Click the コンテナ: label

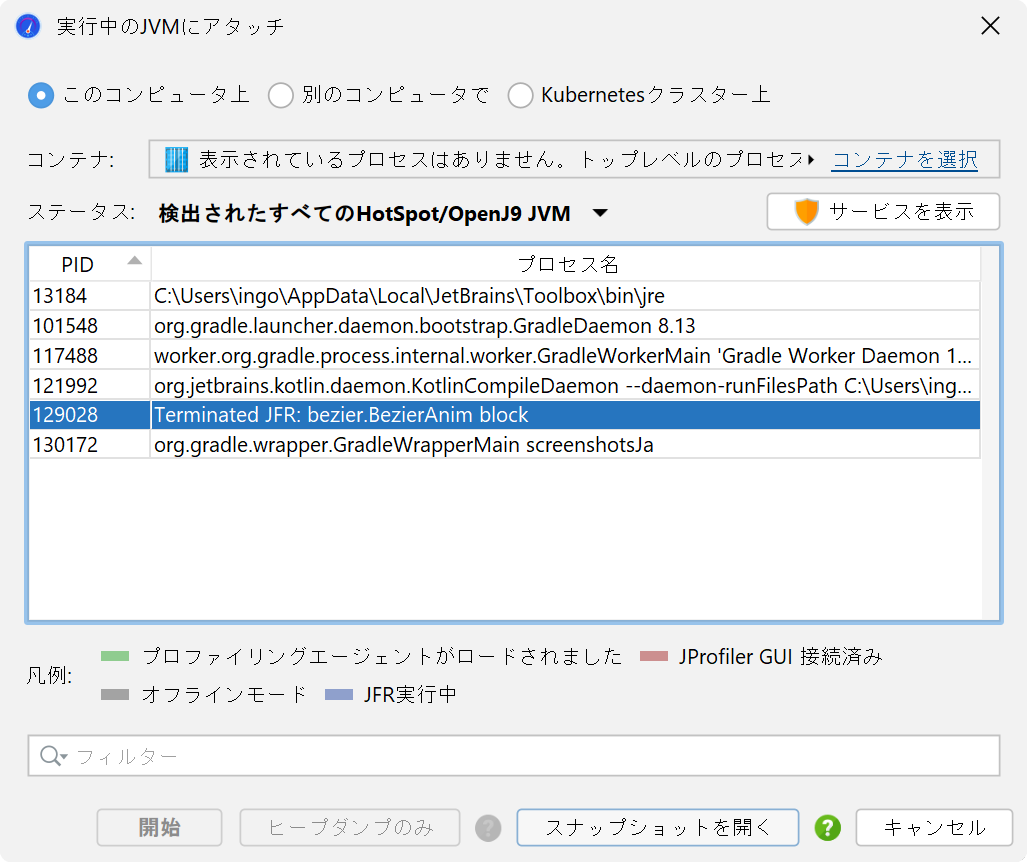pyautogui.click(x=71, y=160)
